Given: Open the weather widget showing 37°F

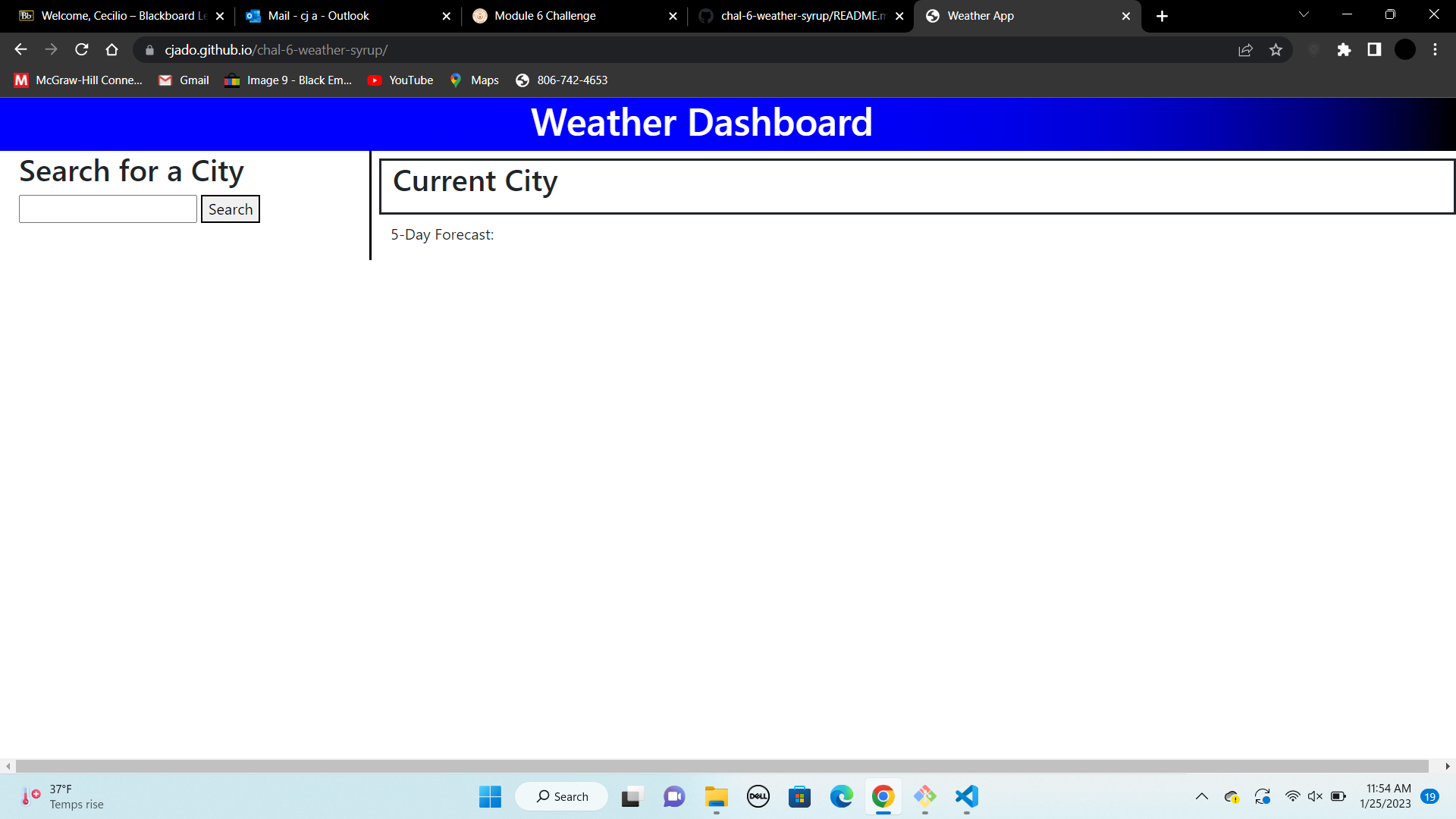Looking at the screenshot, I should 63,796.
